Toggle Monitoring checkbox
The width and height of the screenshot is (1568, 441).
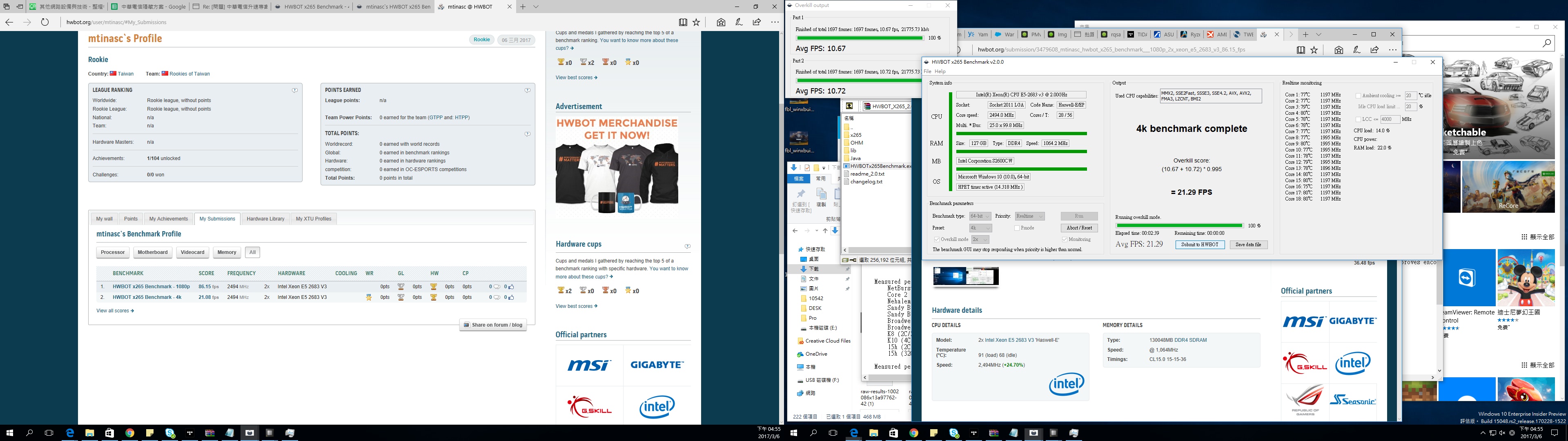[x=1064, y=239]
